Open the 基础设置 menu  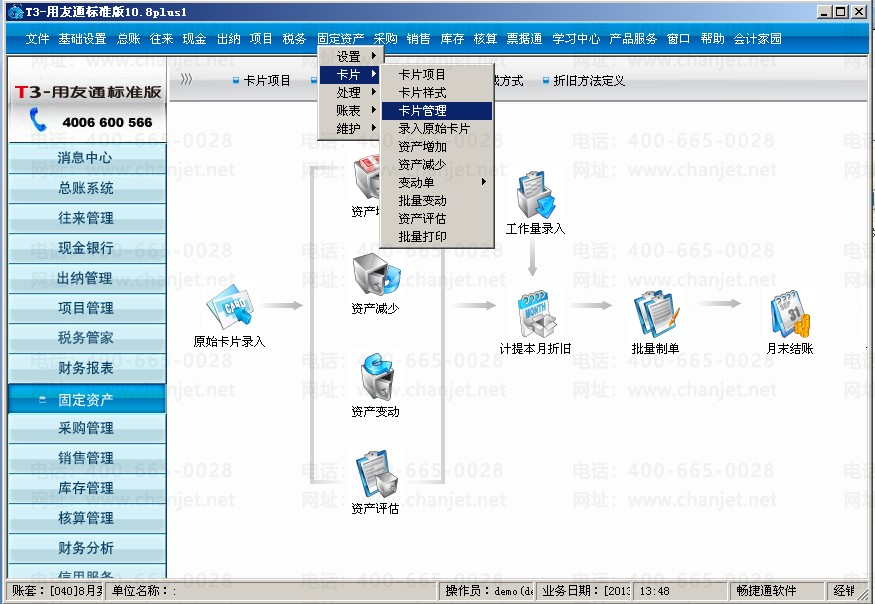pos(82,39)
